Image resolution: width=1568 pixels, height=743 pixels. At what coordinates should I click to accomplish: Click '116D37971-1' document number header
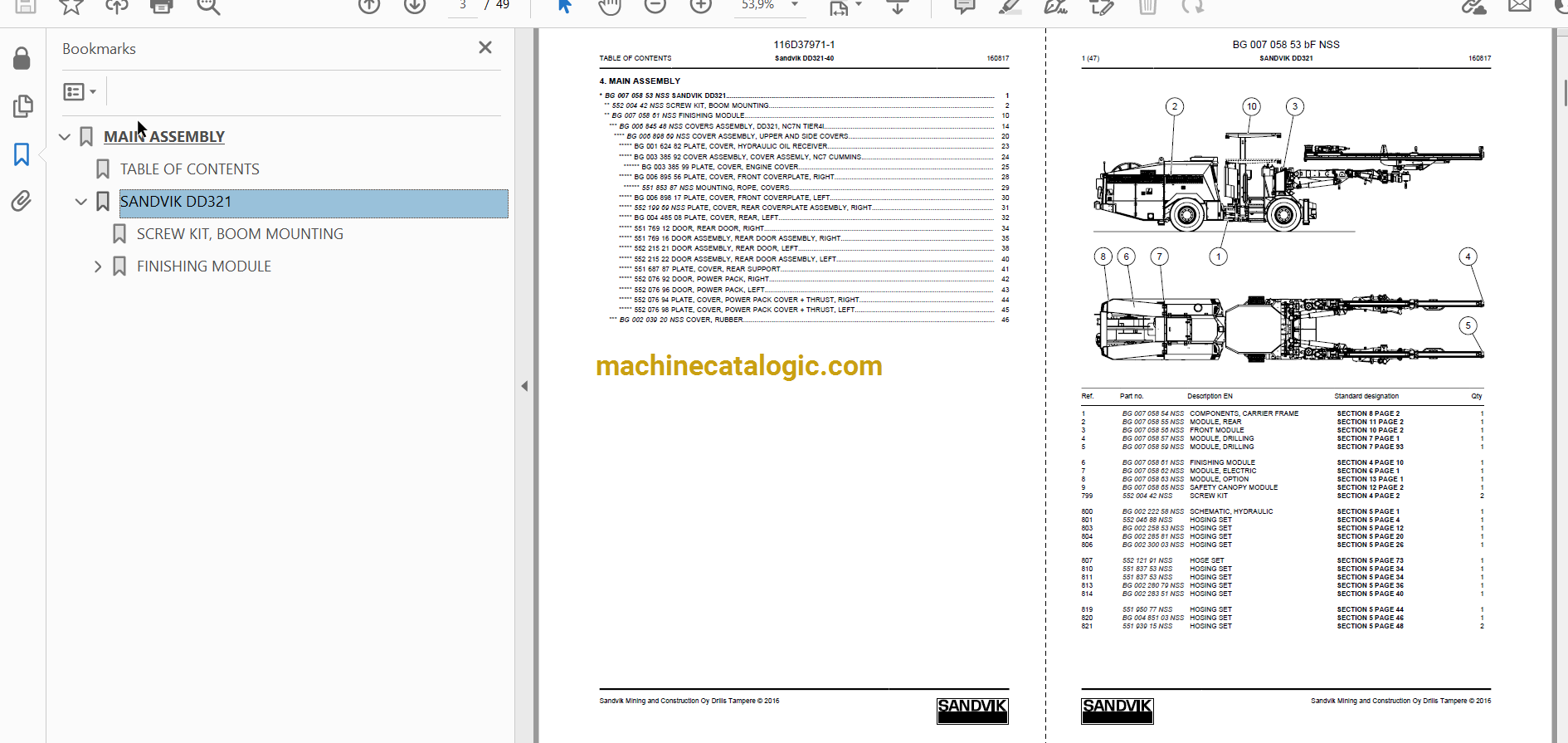pyautogui.click(x=804, y=45)
